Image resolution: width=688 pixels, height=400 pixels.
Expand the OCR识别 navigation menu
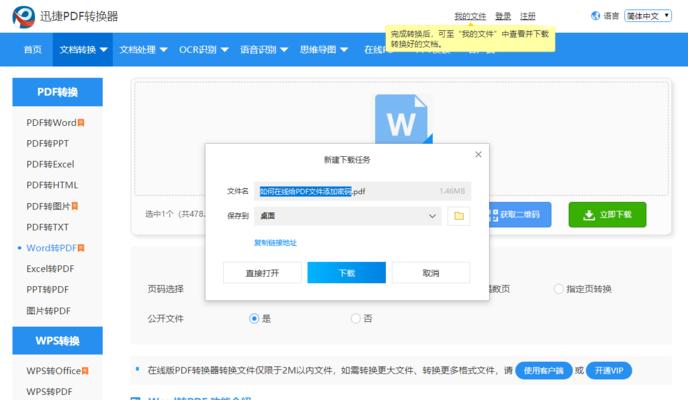(x=203, y=50)
